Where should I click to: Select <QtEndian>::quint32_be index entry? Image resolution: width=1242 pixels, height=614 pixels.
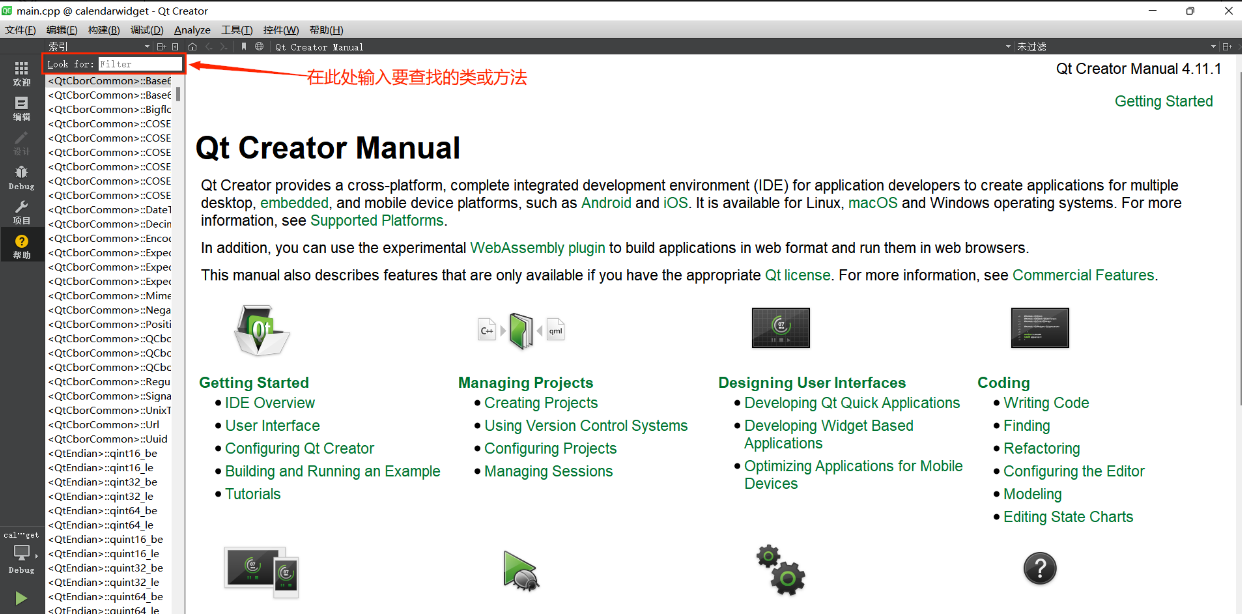[105, 568]
